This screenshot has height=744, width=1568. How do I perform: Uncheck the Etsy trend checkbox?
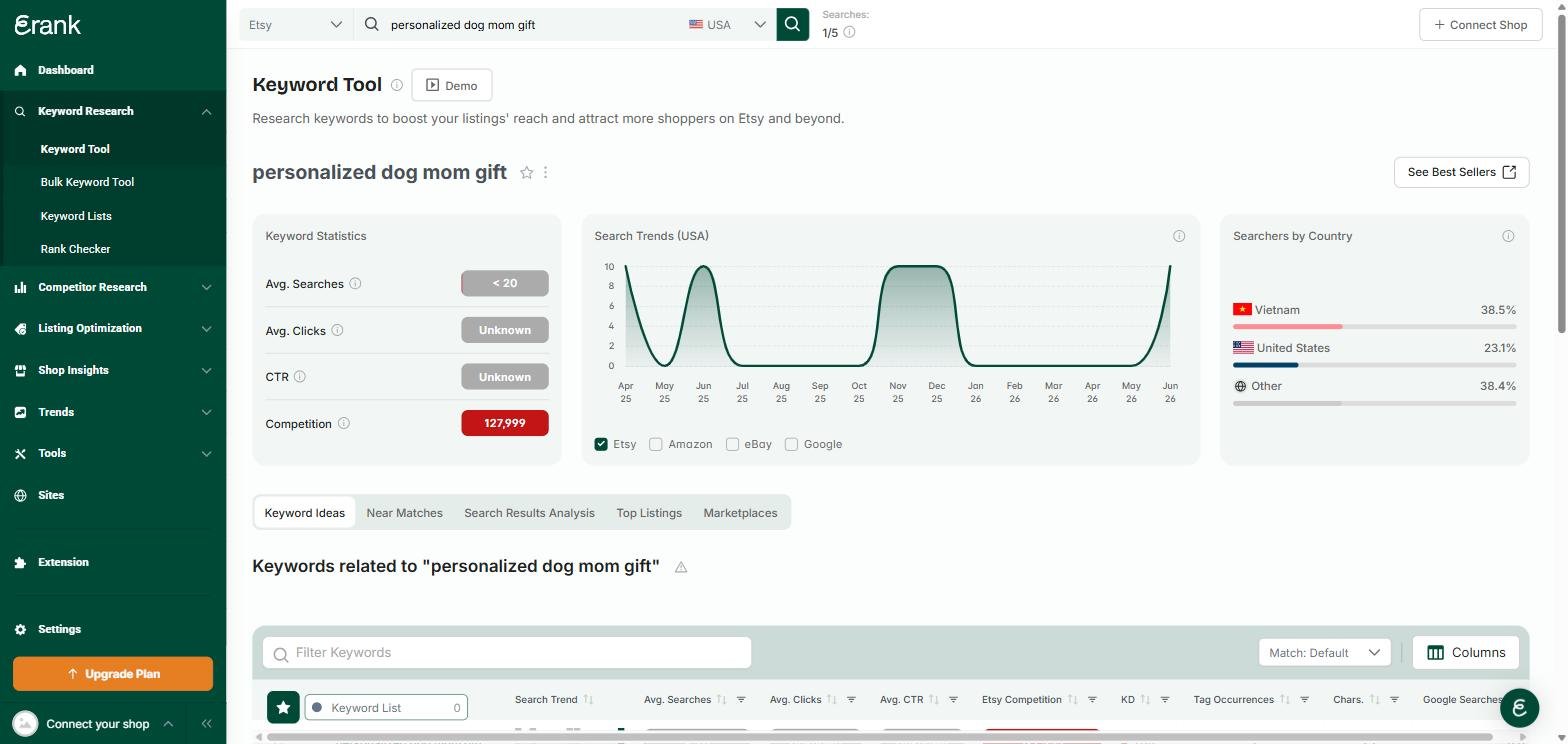click(x=601, y=444)
